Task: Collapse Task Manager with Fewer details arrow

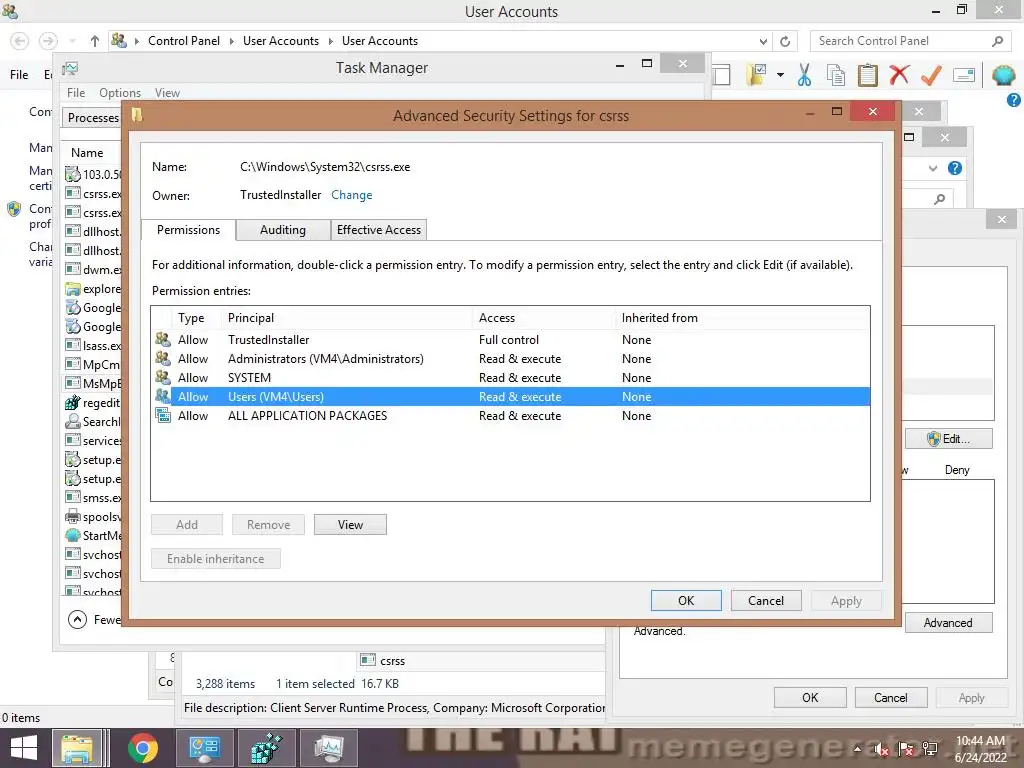Action: click(77, 619)
